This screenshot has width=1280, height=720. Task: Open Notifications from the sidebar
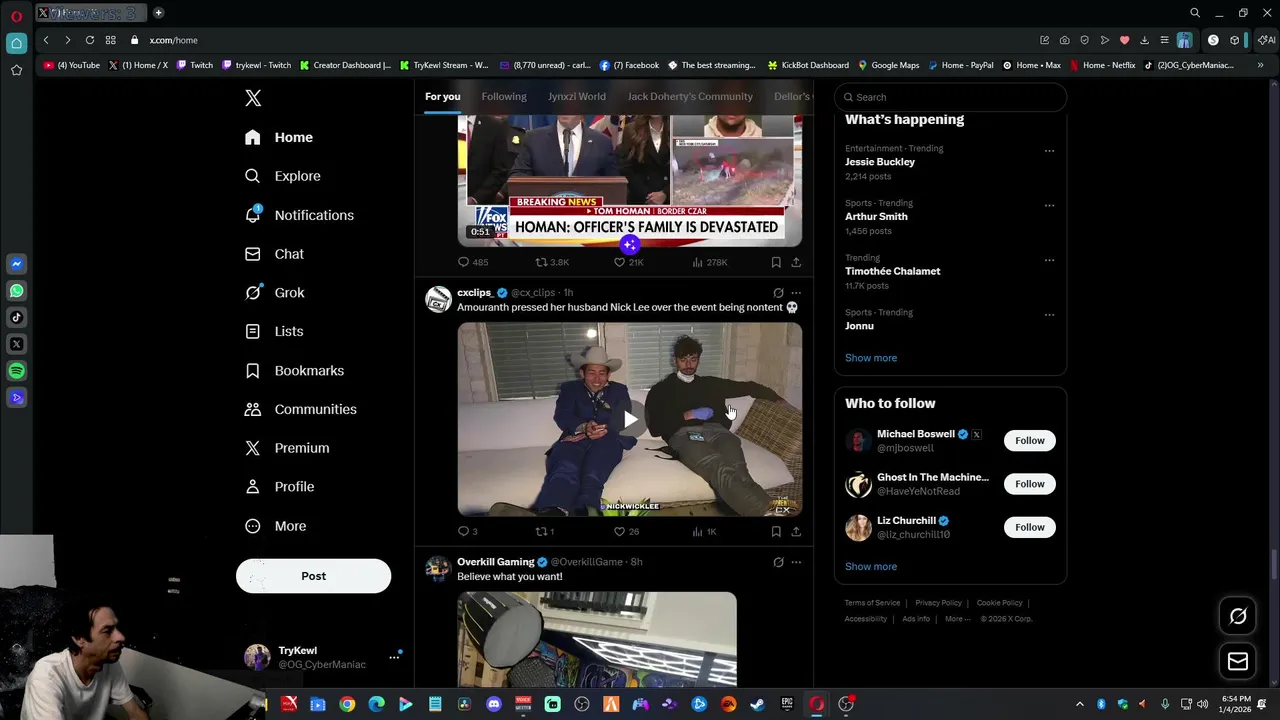[299, 215]
